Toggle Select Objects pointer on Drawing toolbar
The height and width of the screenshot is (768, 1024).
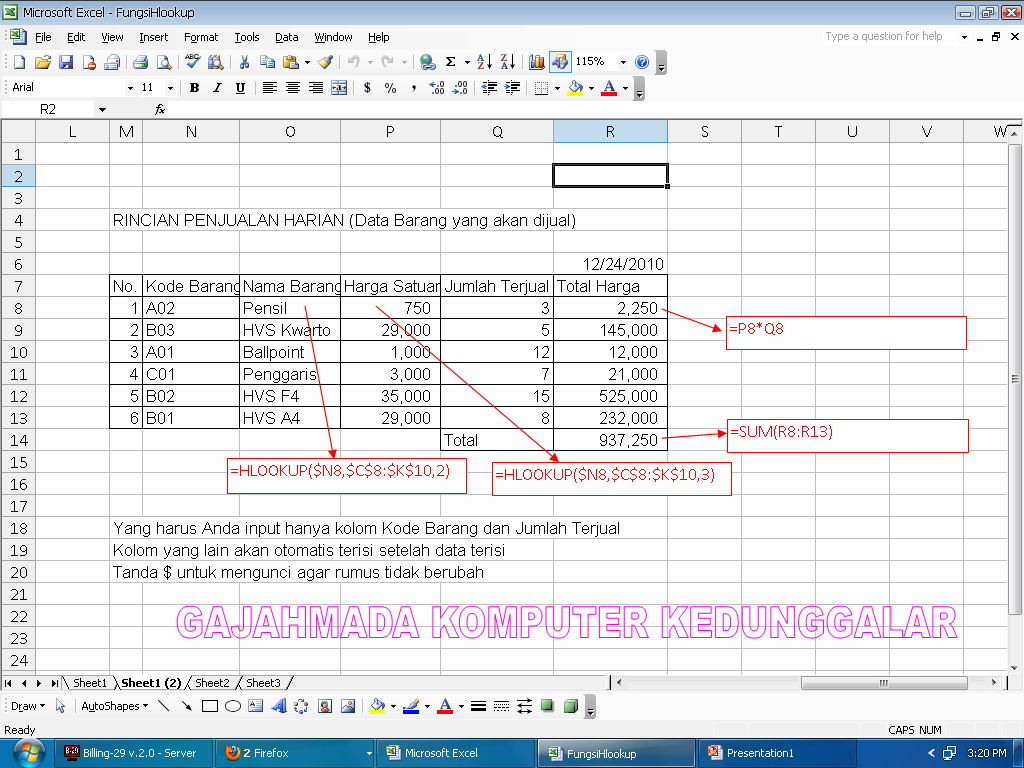point(60,706)
